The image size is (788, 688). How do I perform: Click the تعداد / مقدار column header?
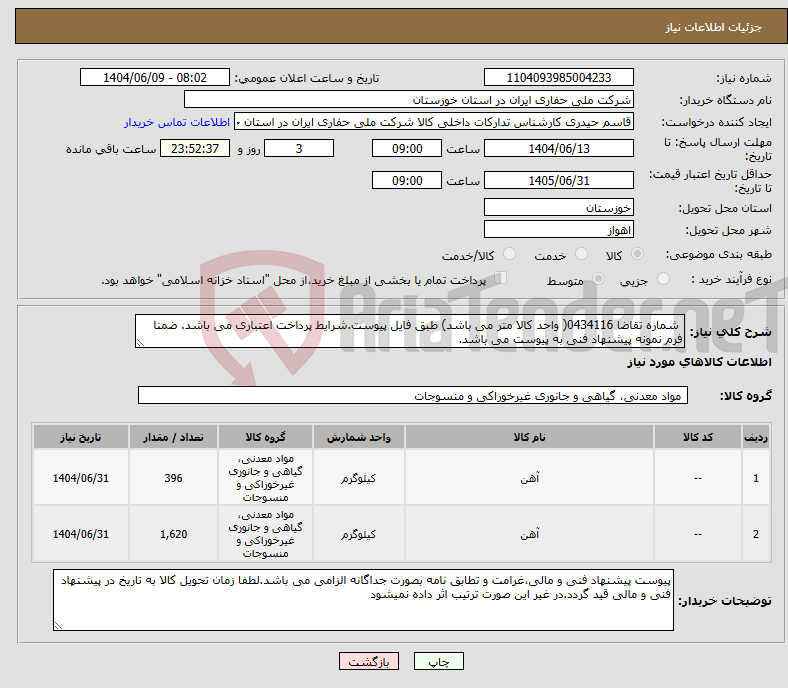173,437
